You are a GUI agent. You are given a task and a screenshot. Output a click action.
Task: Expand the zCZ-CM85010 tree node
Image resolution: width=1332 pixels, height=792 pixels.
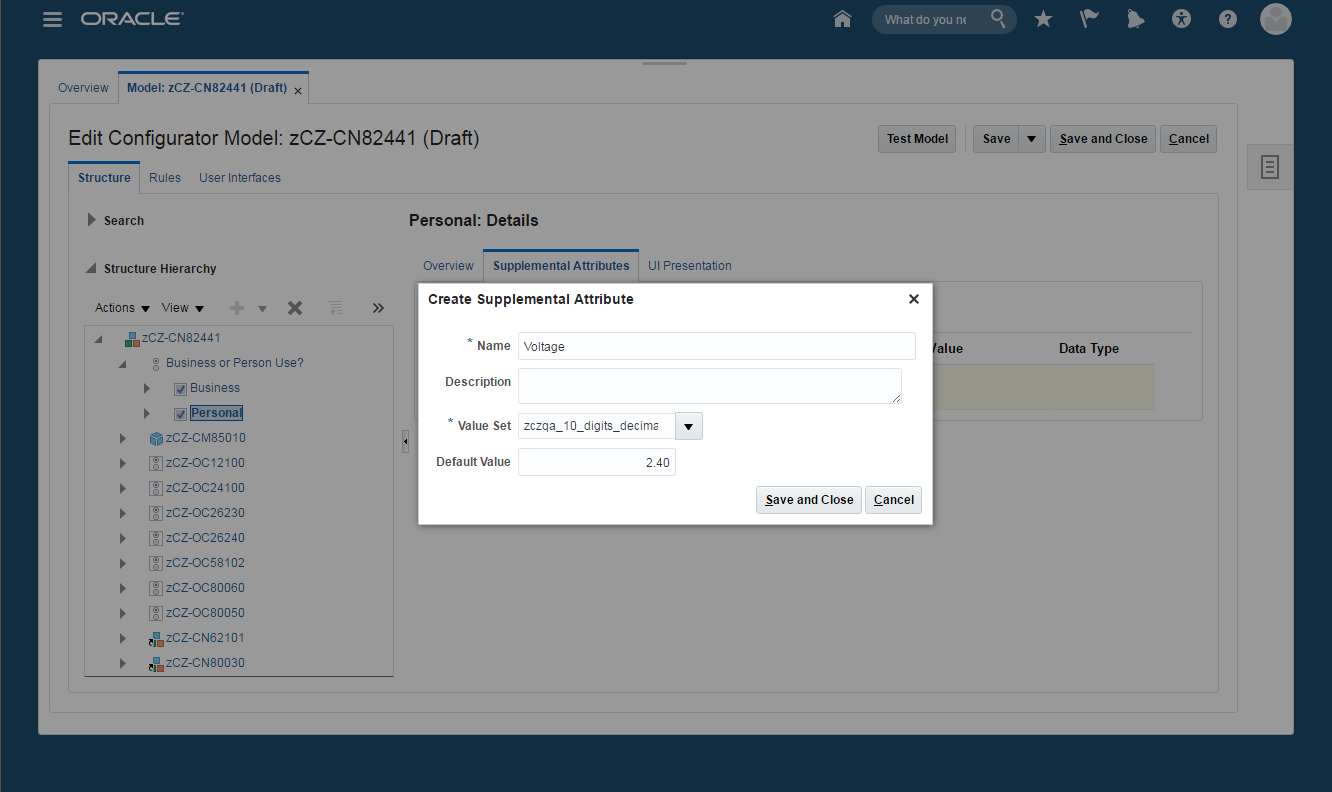pyautogui.click(x=123, y=438)
